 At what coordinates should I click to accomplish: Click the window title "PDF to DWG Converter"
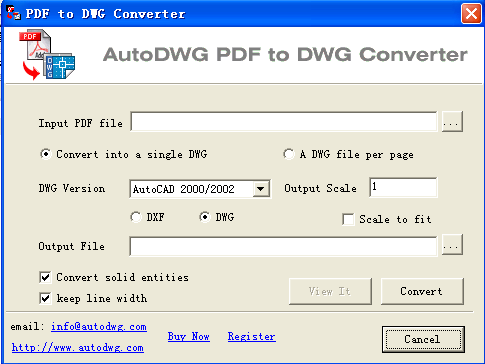coord(105,14)
